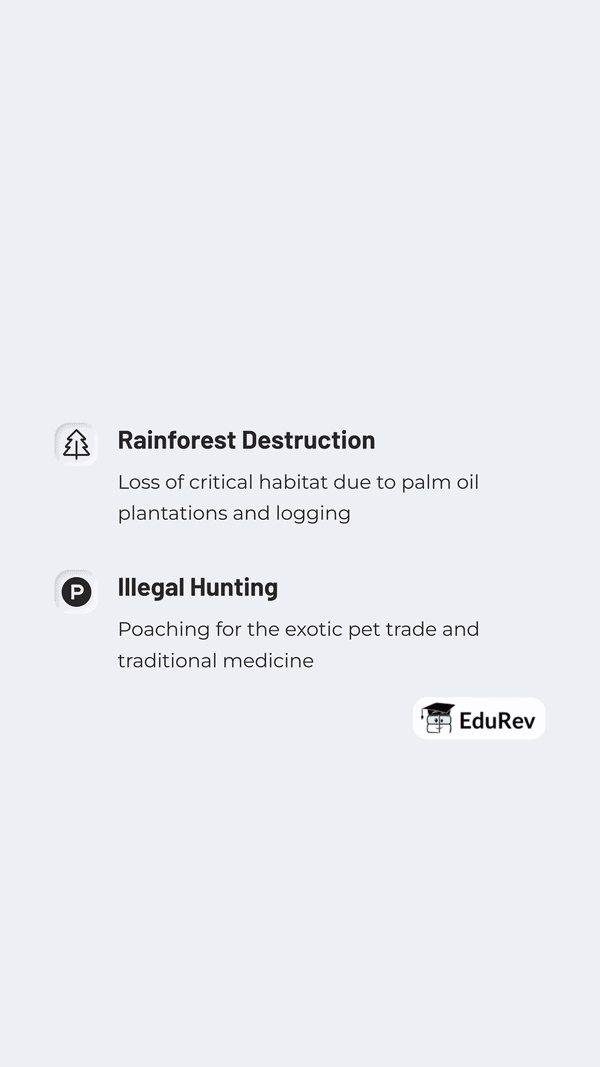Open the Illegal Hunting heading
This screenshot has height=1067, width=600.
pyautogui.click(x=198, y=587)
